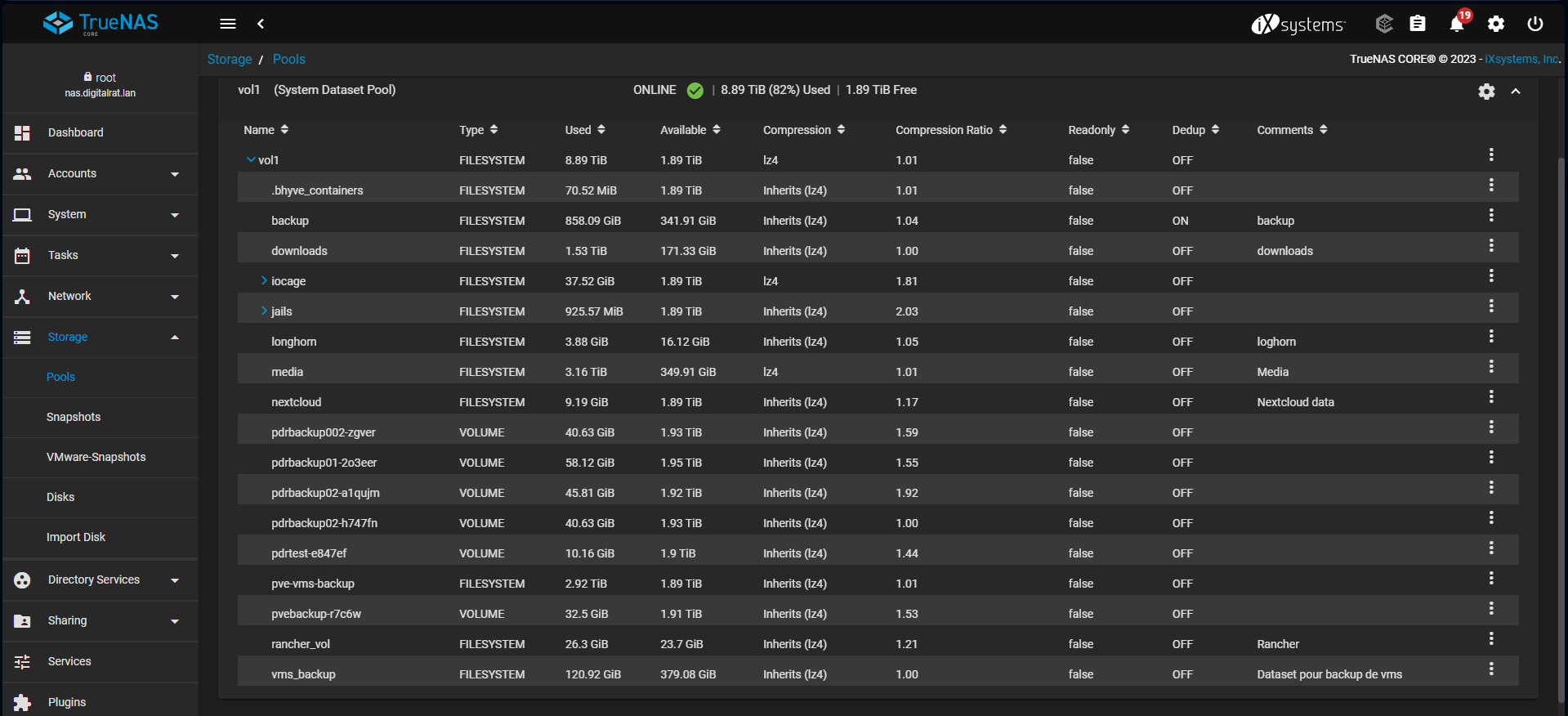Expand the iocage dataset tree
This screenshot has width=1568, height=716.
pos(264,280)
